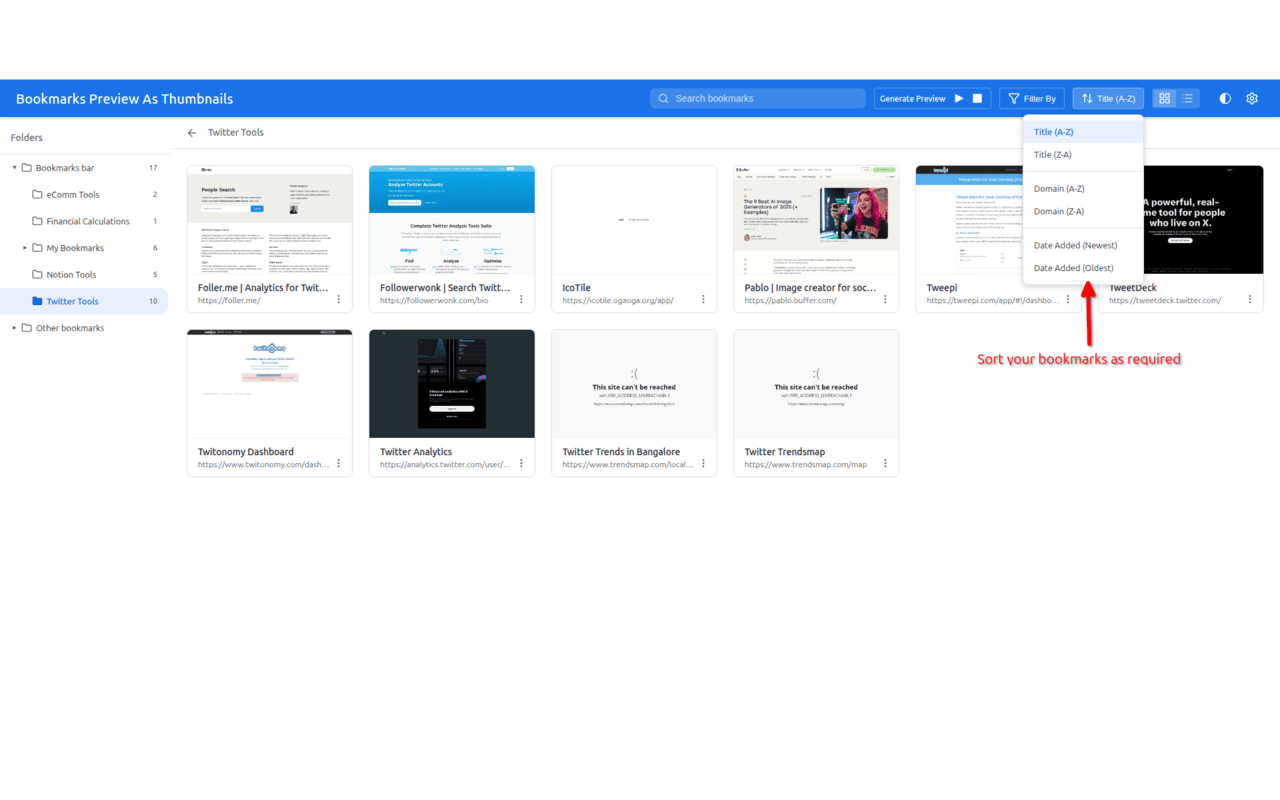Select the Twitter Tools folder
This screenshot has height=800, width=1280.
[84, 301]
